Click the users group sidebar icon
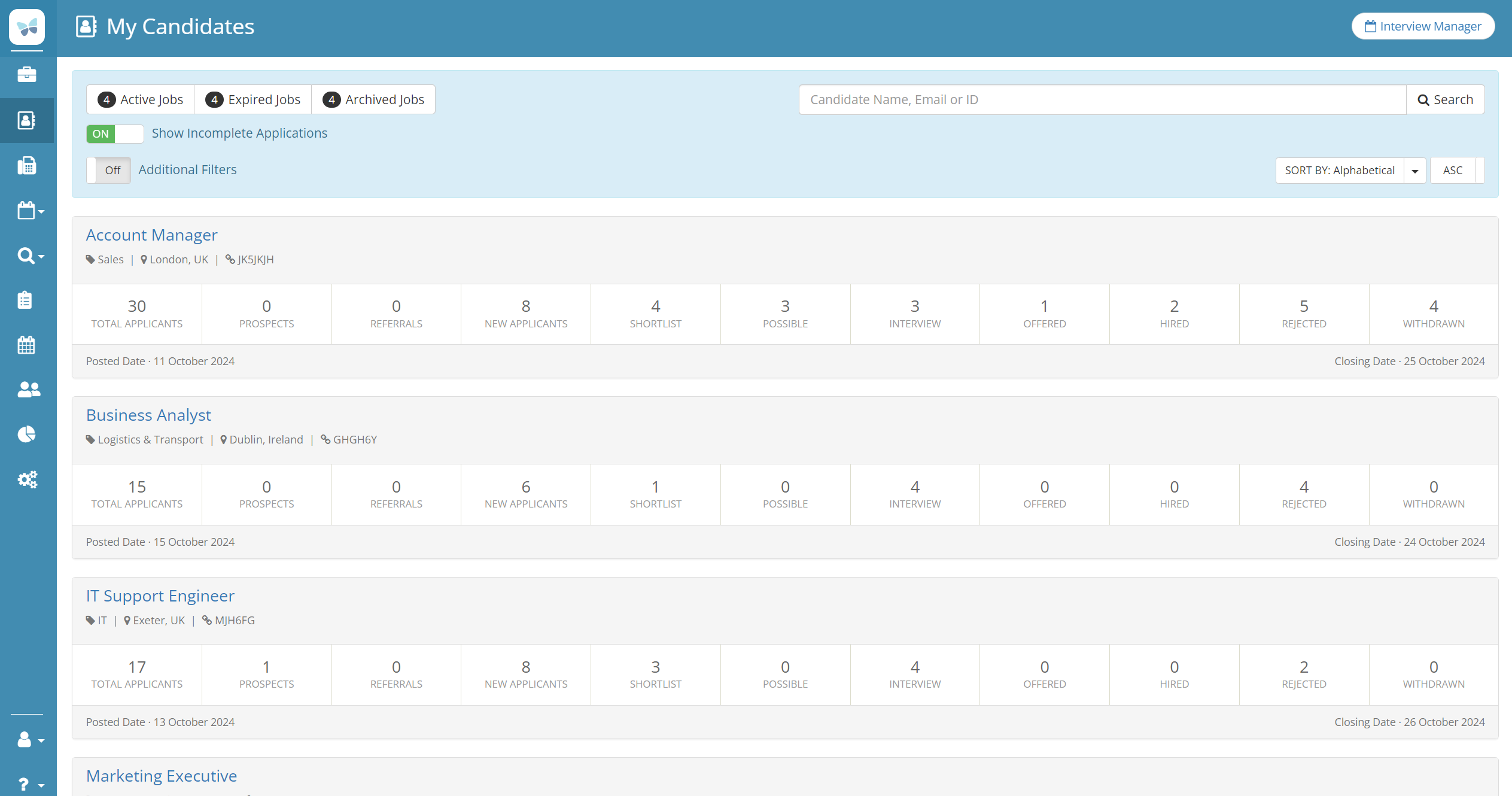This screenshot has width=1512, height=796. 28,390
